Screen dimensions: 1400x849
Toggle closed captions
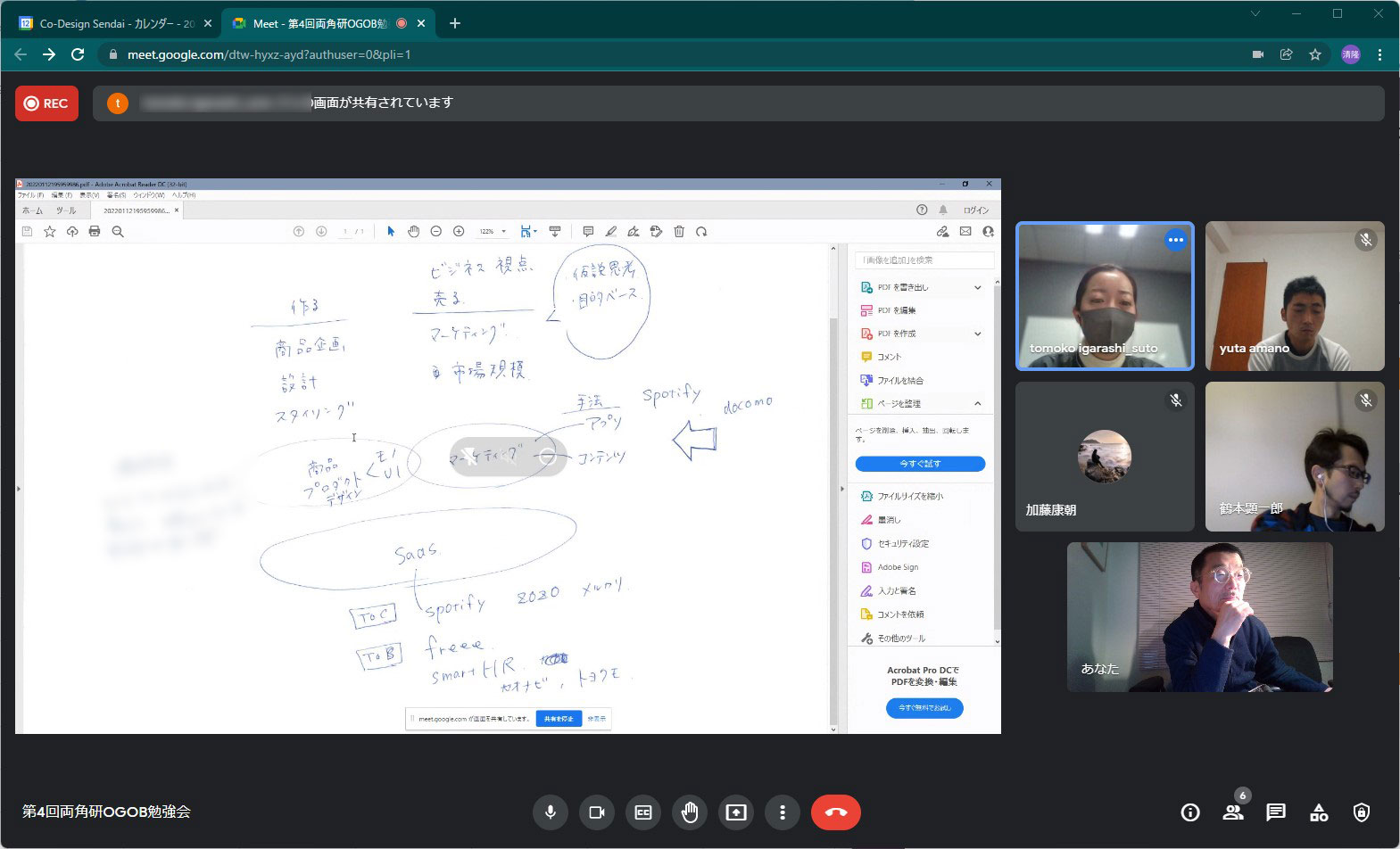[x=643, y=812]
